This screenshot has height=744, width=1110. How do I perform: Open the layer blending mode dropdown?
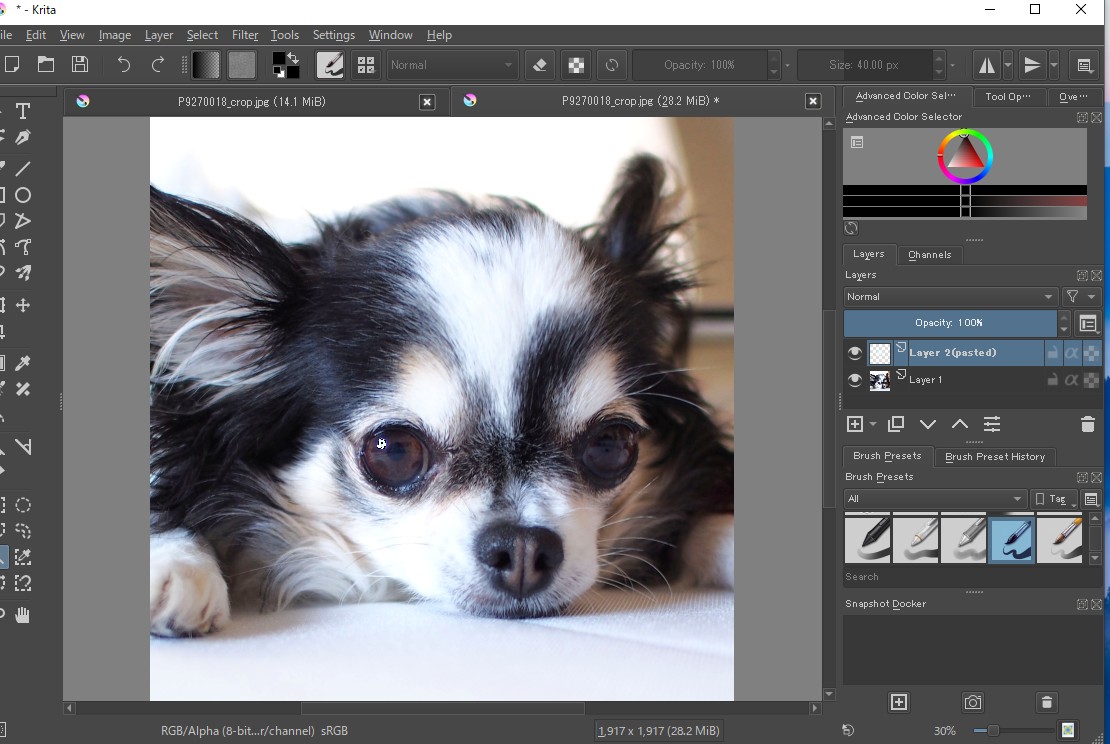951,297
